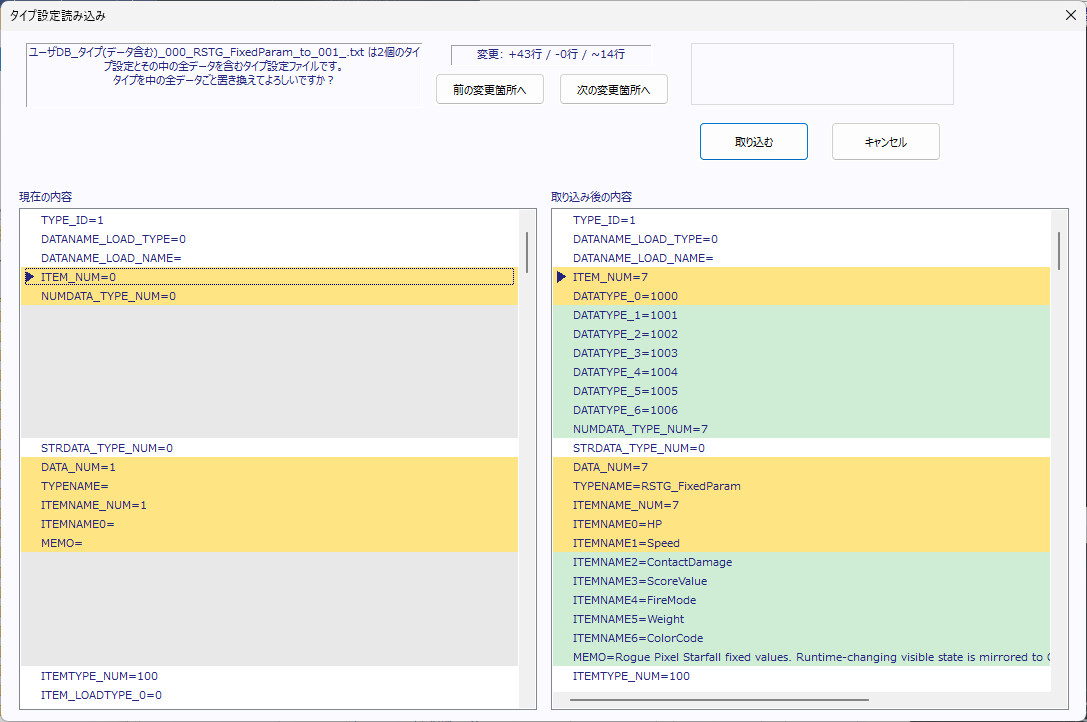Select ITEMNAME6=ColorCode row
This screenshot has height=722, width=1087.
[801, 638]
